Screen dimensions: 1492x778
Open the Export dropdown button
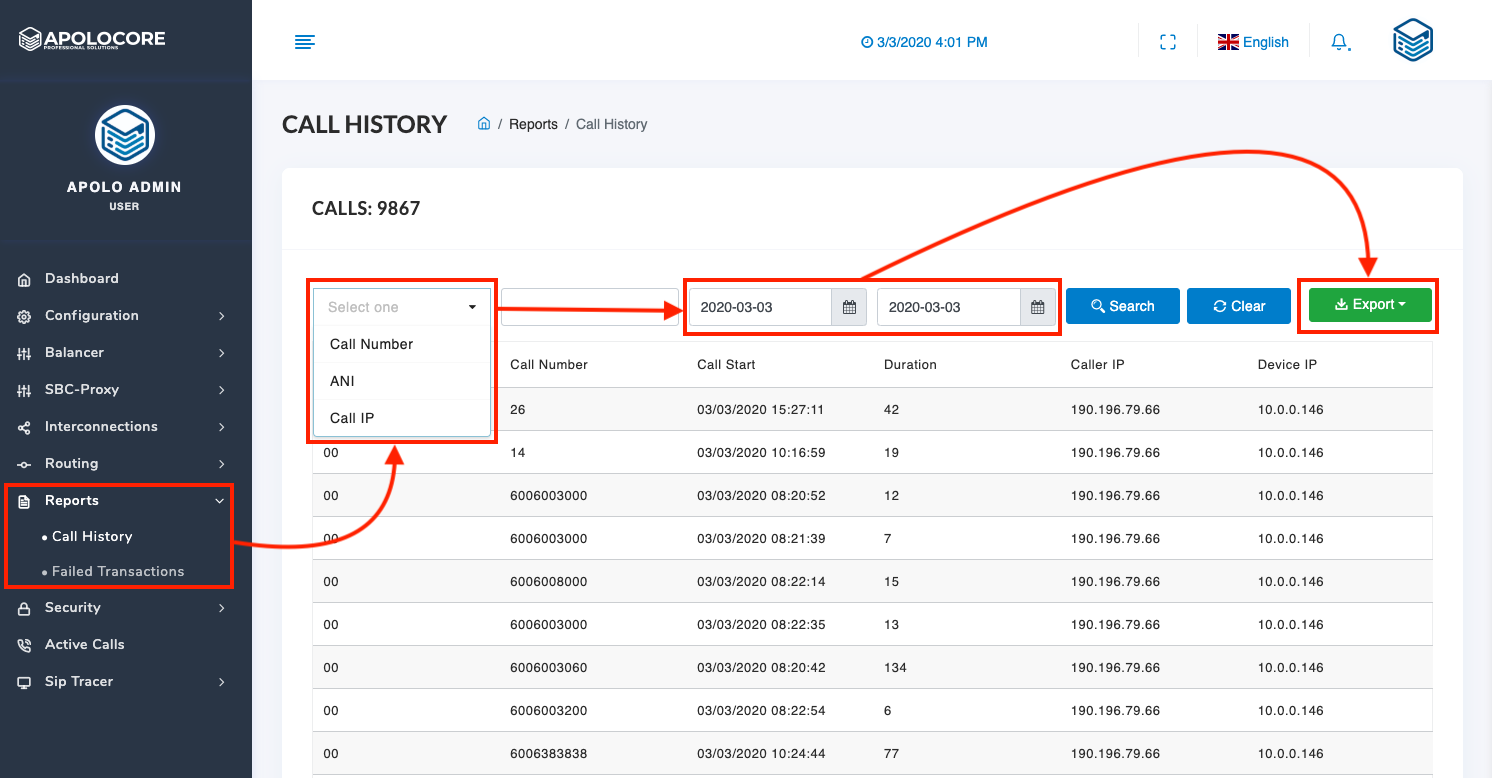[x=1370, y=305]
